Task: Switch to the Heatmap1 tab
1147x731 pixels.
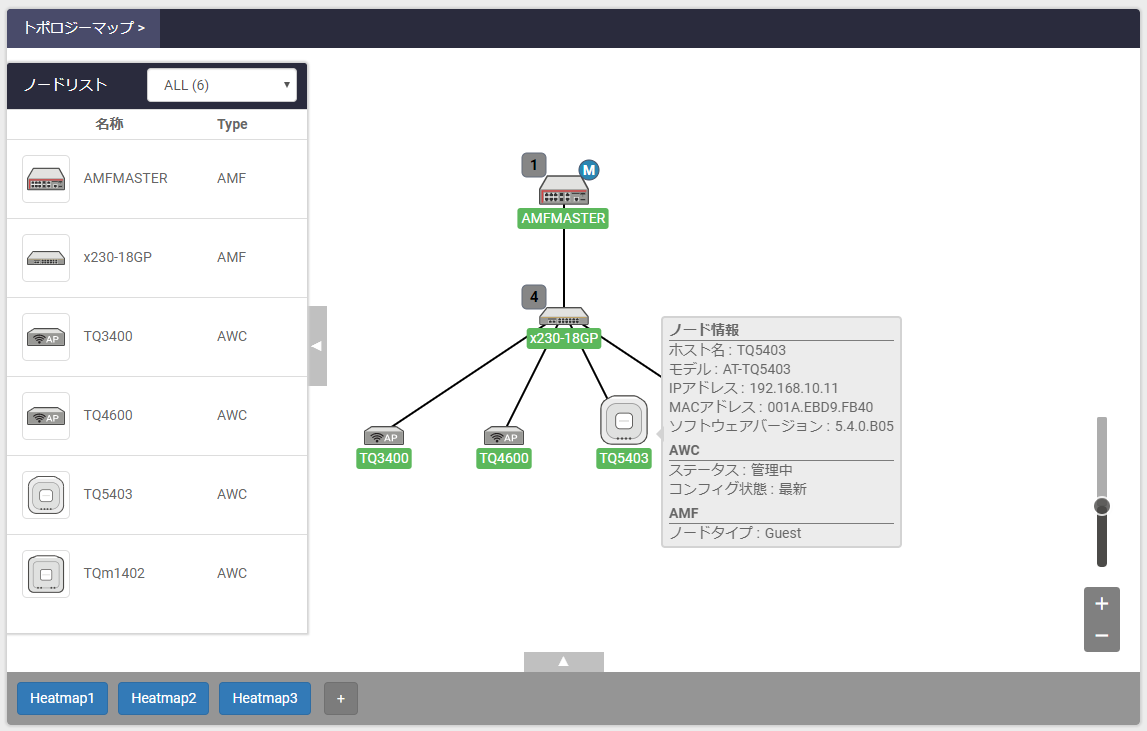Action: pyautogui.click(x=62, y=698)
